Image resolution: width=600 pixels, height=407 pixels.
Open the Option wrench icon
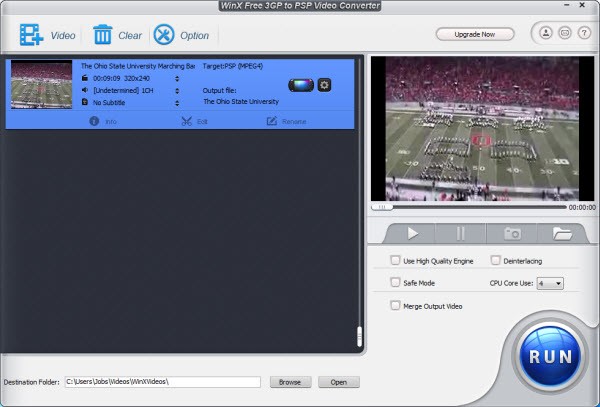[164, 35]
